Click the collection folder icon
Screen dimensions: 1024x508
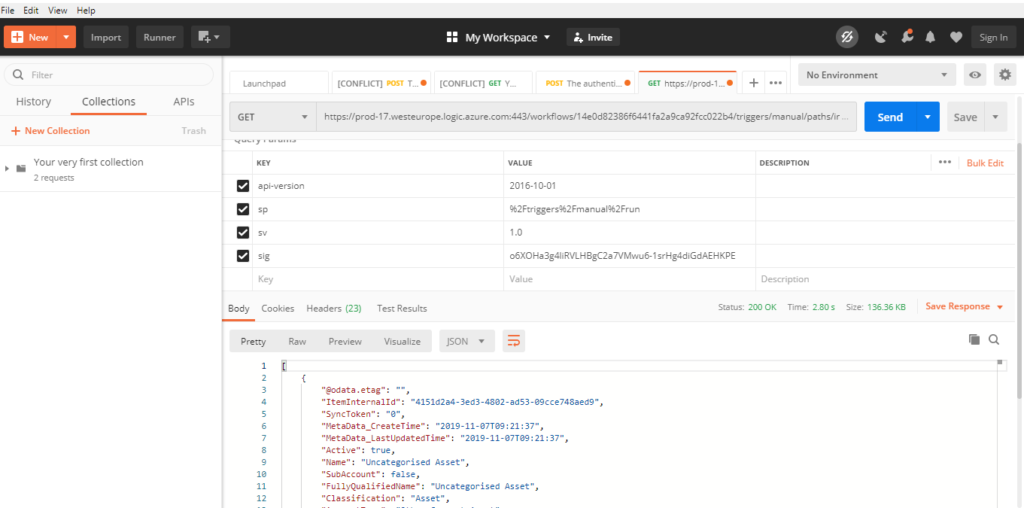21,168
